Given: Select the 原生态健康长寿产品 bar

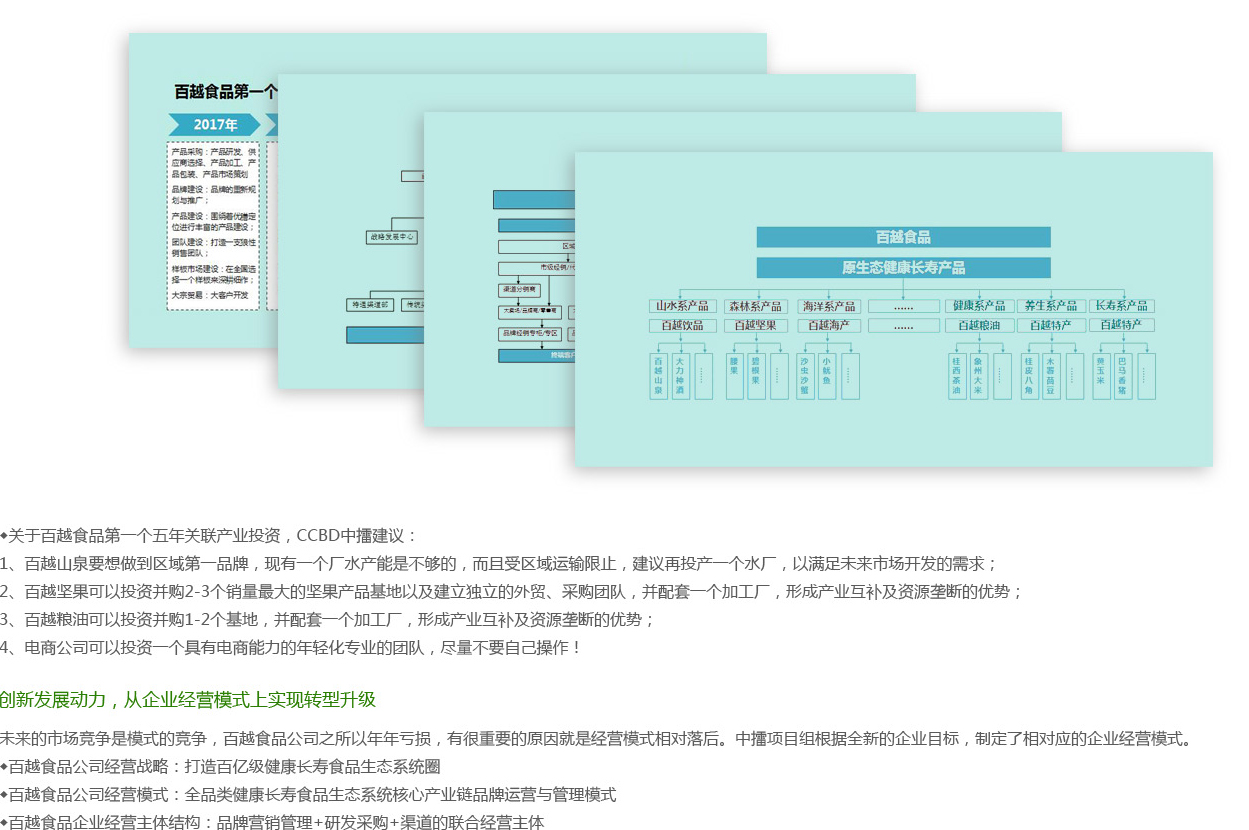Looking at the screenshot, I should pyautogui.click(x=902, y=268).
